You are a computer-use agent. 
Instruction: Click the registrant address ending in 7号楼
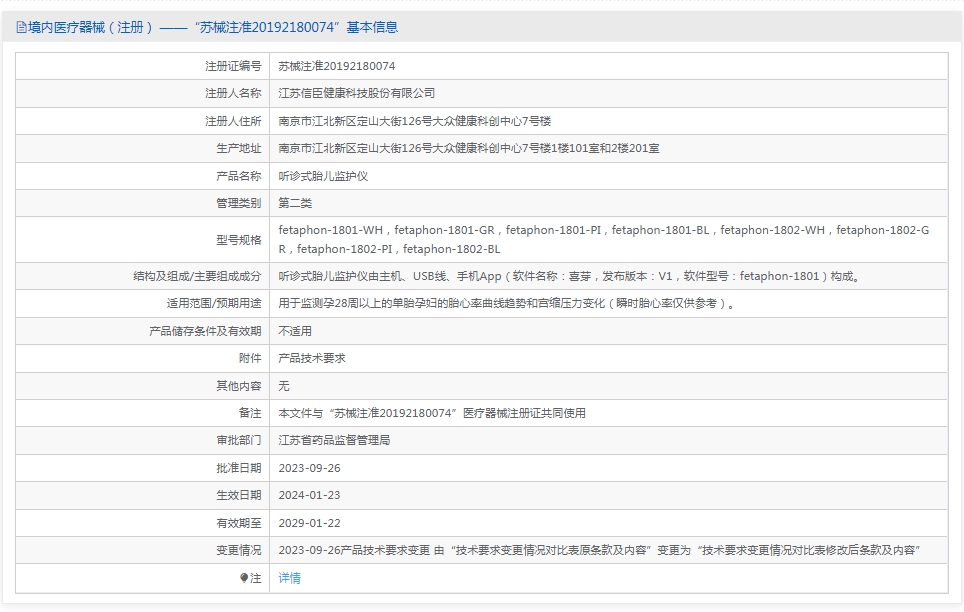point(415,121)
